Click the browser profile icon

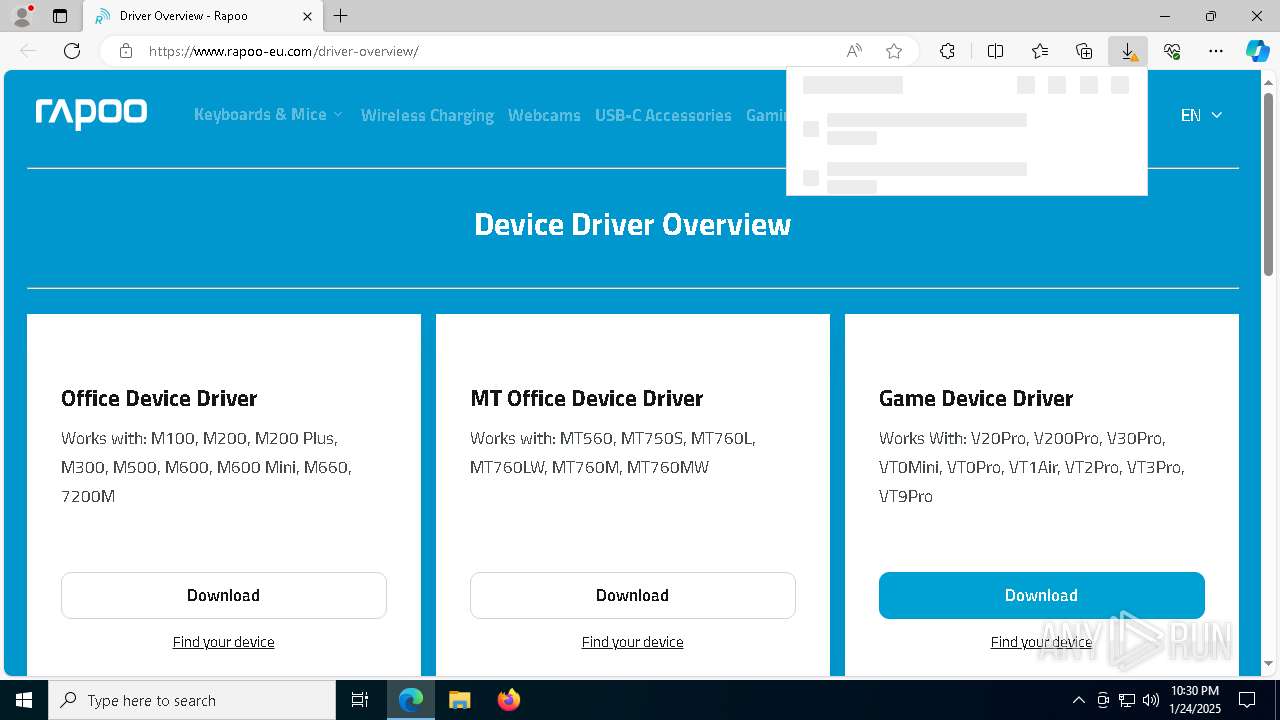[22, 16]
